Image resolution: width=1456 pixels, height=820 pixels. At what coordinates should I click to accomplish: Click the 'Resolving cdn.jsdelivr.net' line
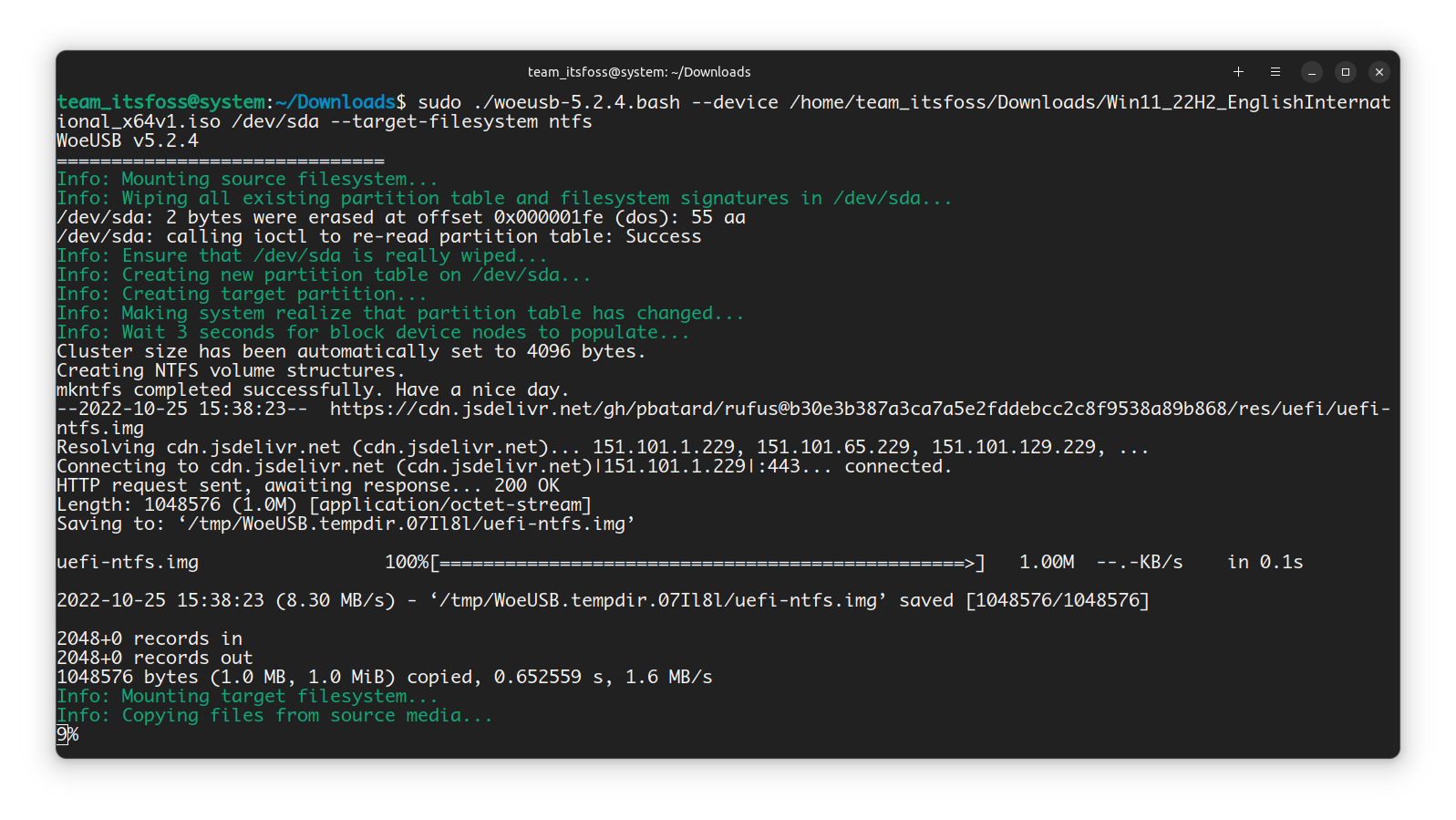click(603, 447)
